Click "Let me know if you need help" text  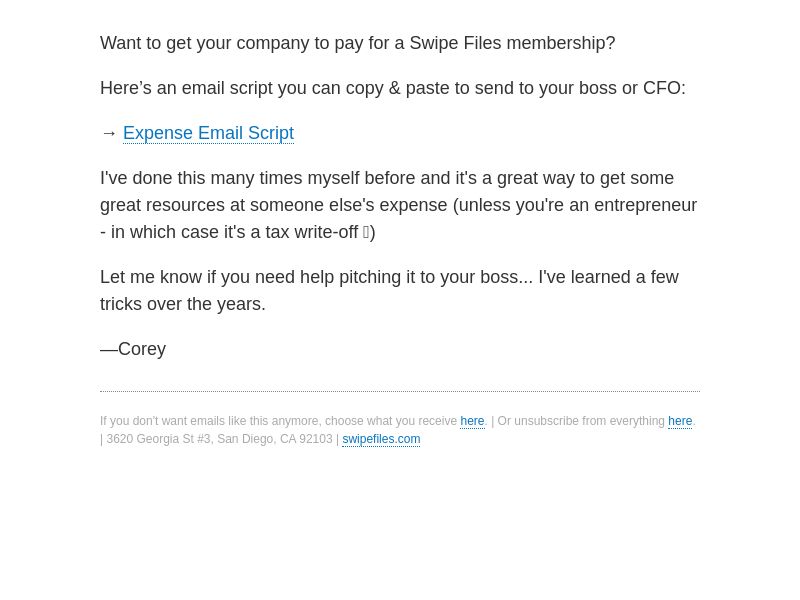pyautogui.click(x=217, y=277)
